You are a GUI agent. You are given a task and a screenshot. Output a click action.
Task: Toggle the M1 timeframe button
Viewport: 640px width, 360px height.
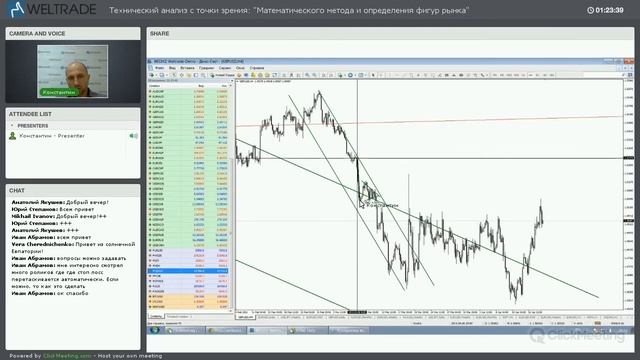pyautogui.click(x=494, y=75)
